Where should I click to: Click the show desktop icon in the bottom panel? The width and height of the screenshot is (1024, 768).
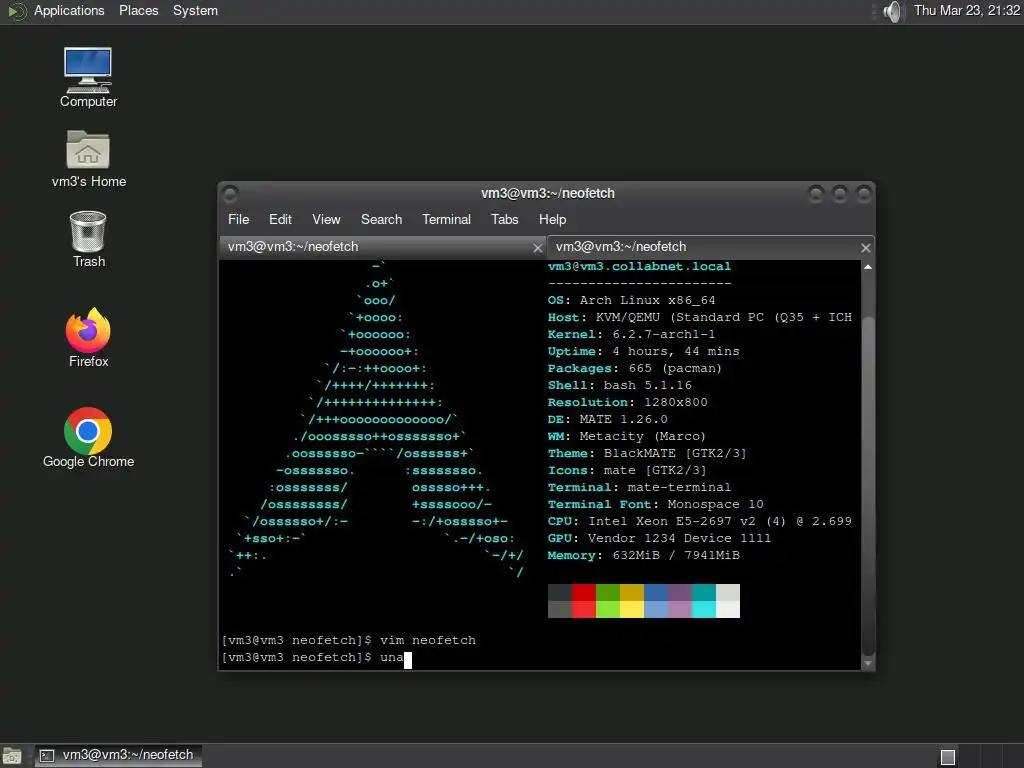tap(12, 756)
